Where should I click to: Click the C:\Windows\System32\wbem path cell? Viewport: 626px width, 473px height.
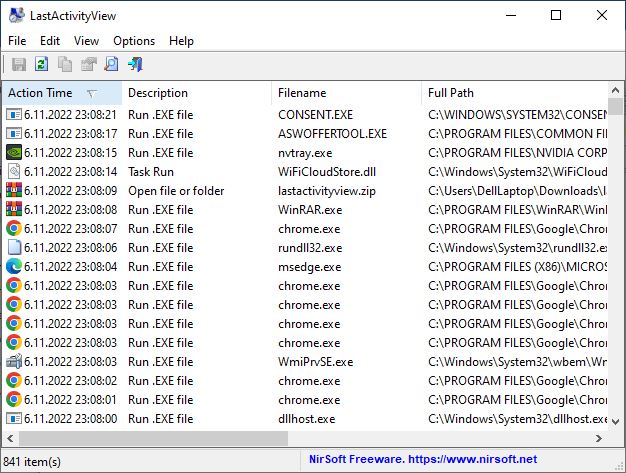(x=517, y=362)
